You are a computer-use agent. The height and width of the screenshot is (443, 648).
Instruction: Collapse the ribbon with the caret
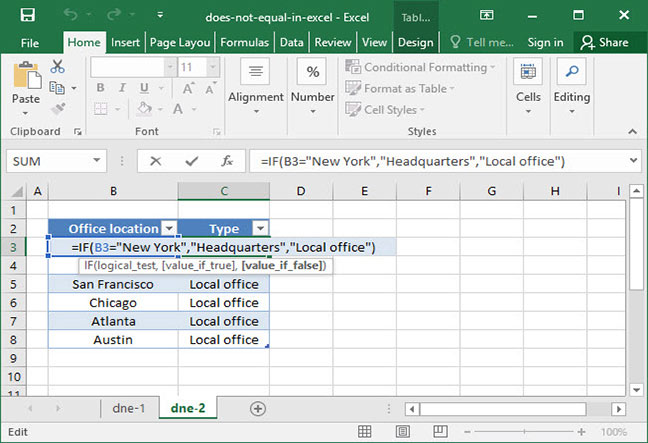tap(632, 131)
